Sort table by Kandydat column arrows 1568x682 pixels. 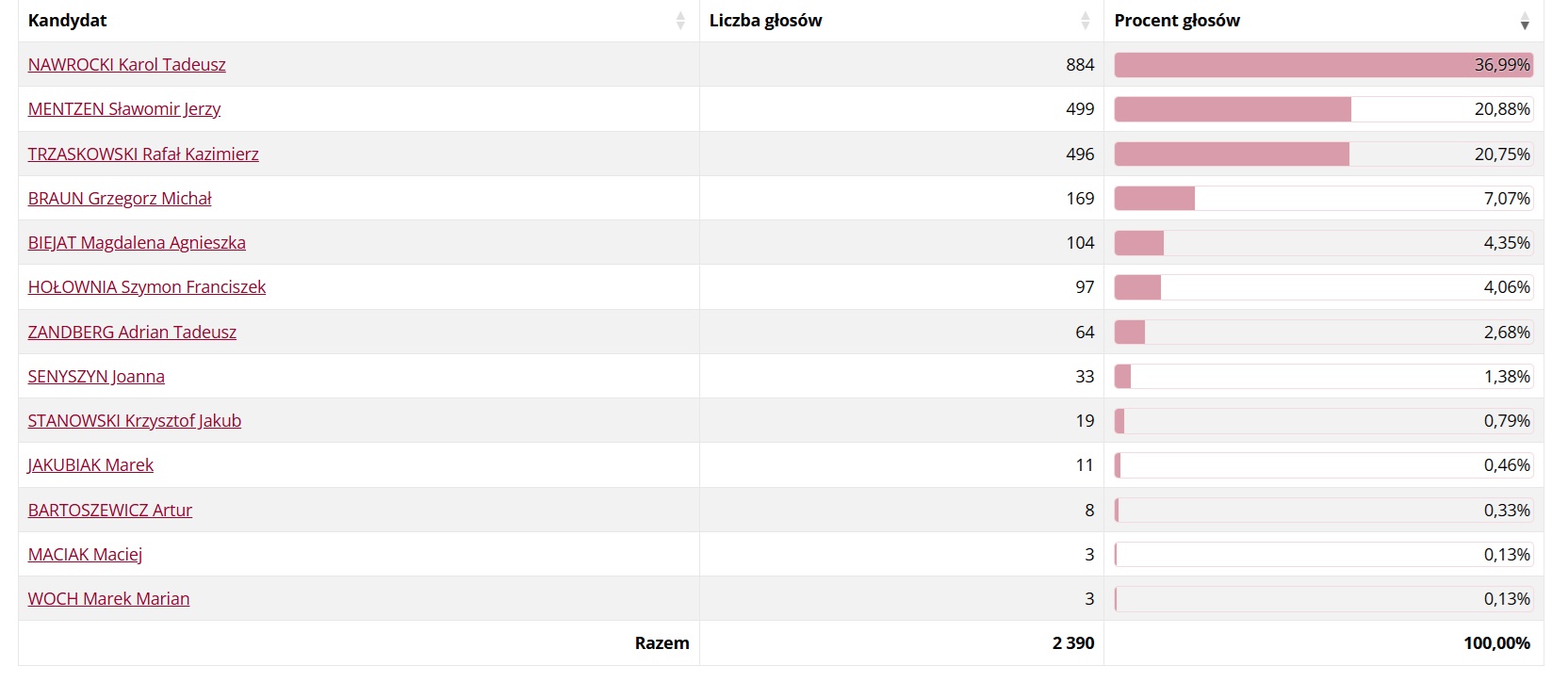[x=680, y=21]
